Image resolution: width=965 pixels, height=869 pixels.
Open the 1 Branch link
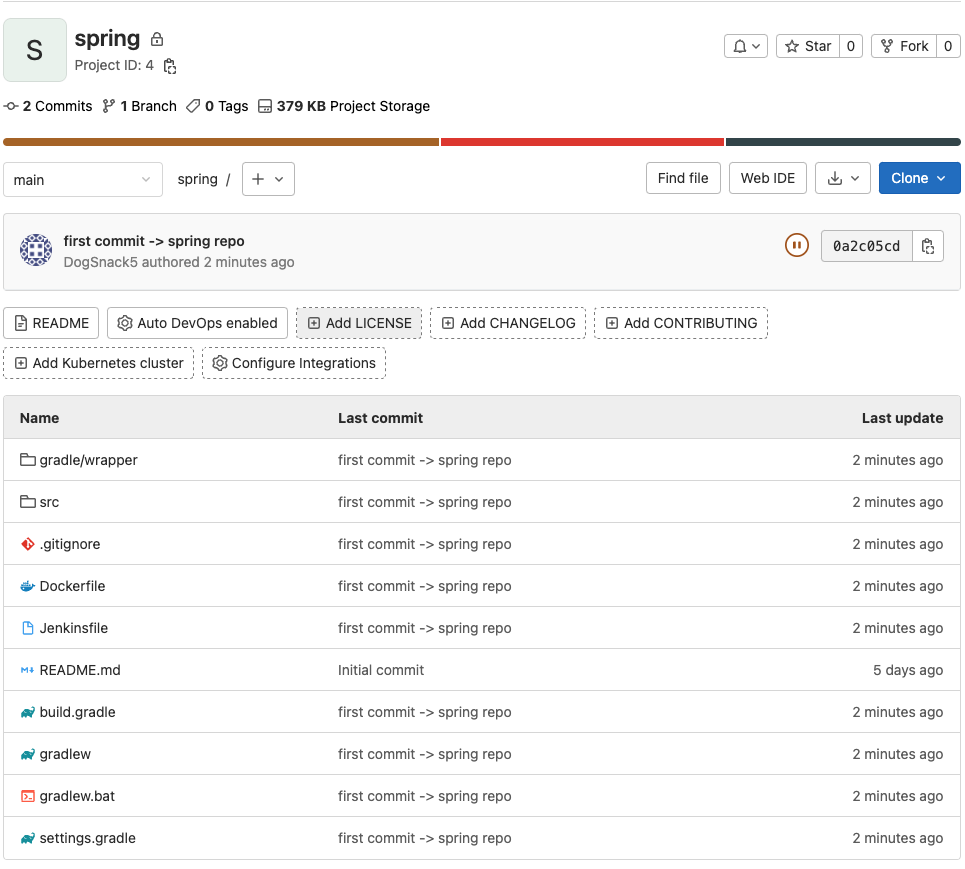tap(140, 106)
